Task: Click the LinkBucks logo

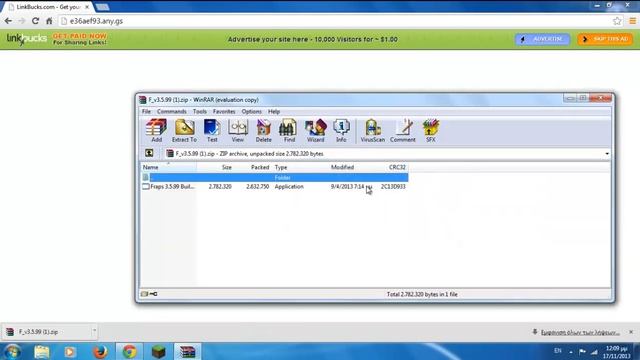Action: point(27,39)
